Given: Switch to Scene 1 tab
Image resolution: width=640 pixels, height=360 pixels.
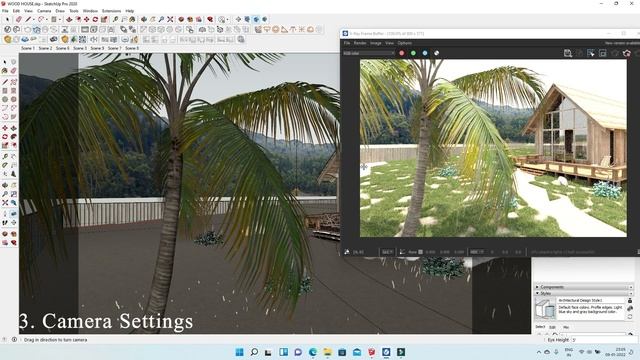Looking at the screenshot, I should pos(28,48).
